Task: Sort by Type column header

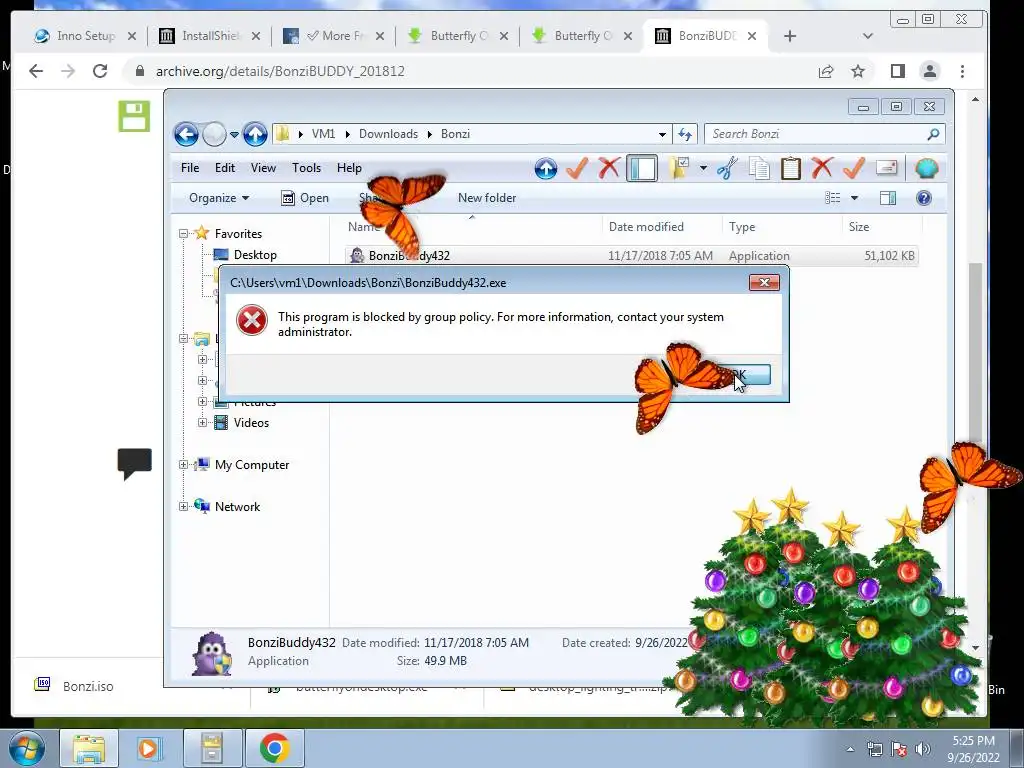Action: pos(742,227)
